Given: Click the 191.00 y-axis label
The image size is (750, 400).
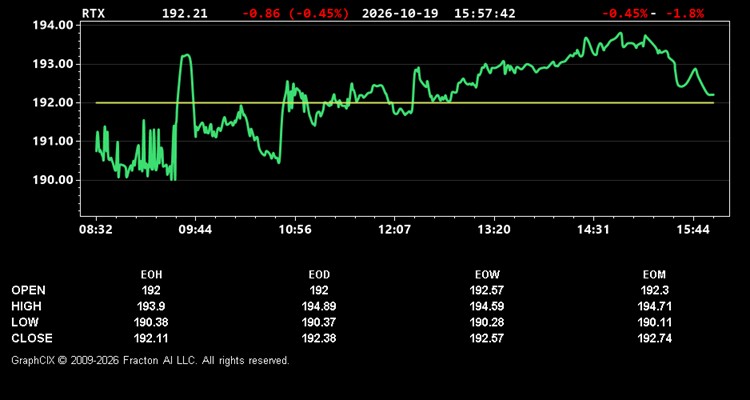Looking at the screenshot, I should pyautogui.click(x=53, y=142).
